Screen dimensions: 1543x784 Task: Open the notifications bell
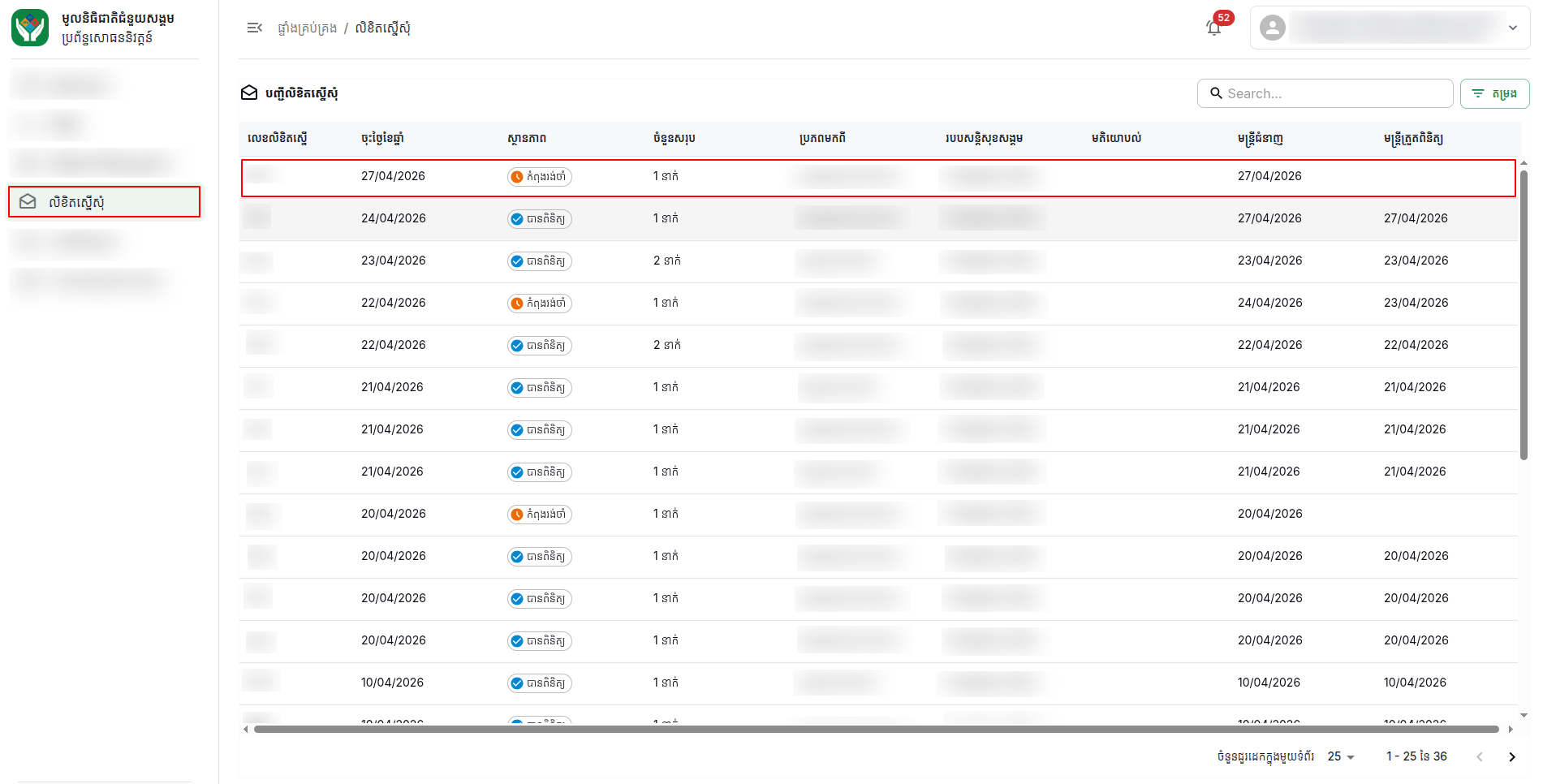click(1213, 28)
